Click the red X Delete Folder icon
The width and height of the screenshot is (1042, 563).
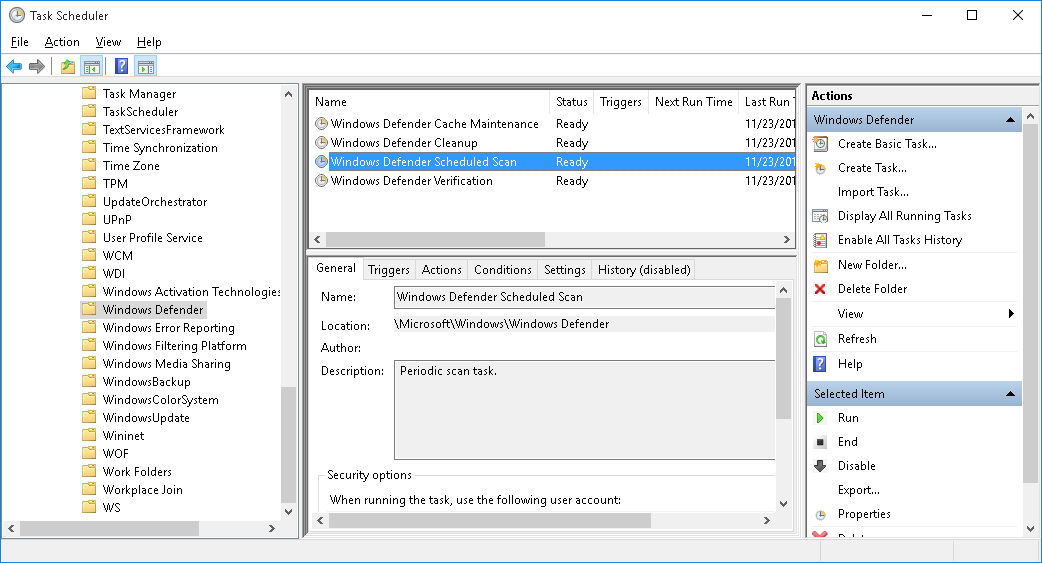pyautogui.click(x=820, y=289)
